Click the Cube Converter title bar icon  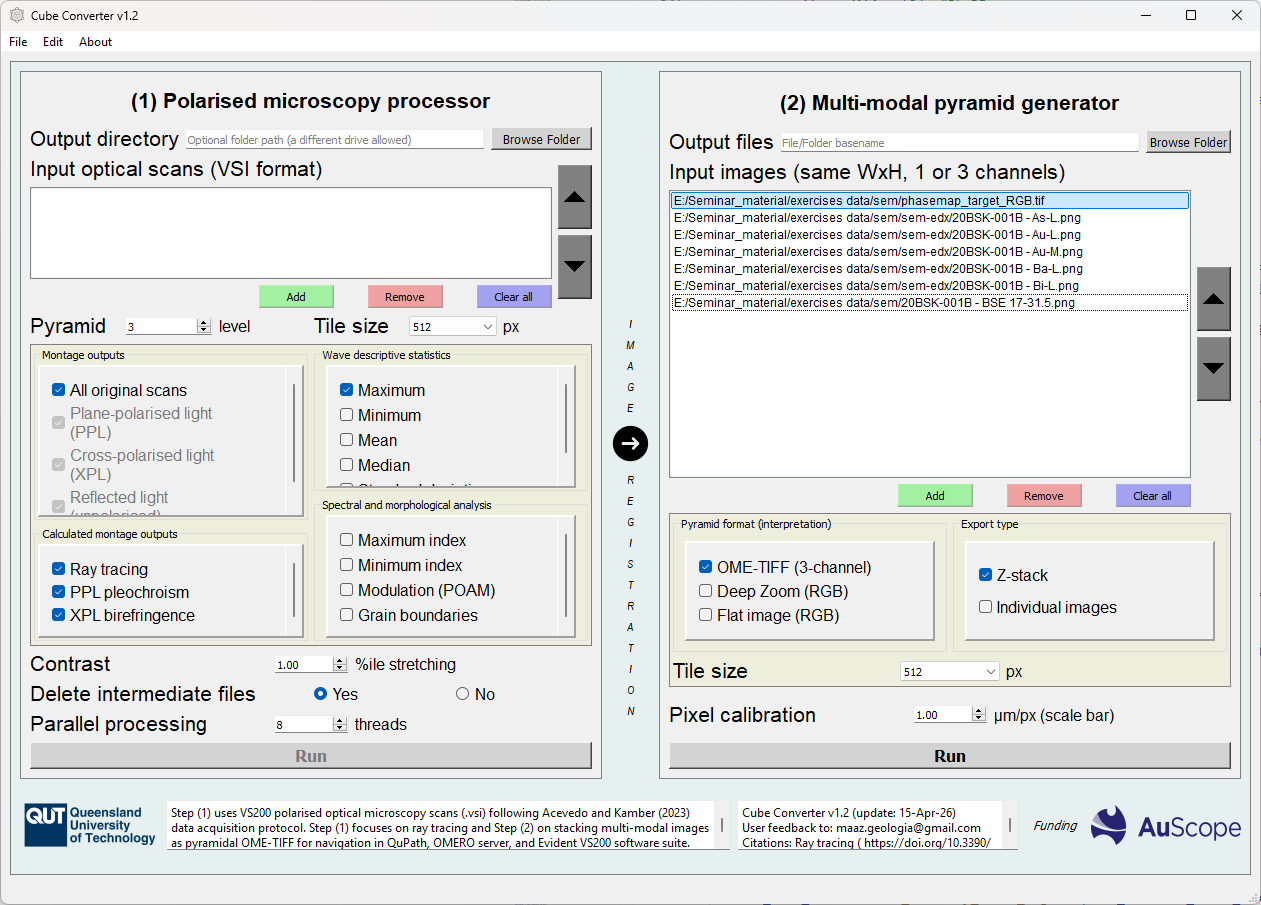(17, 15)
